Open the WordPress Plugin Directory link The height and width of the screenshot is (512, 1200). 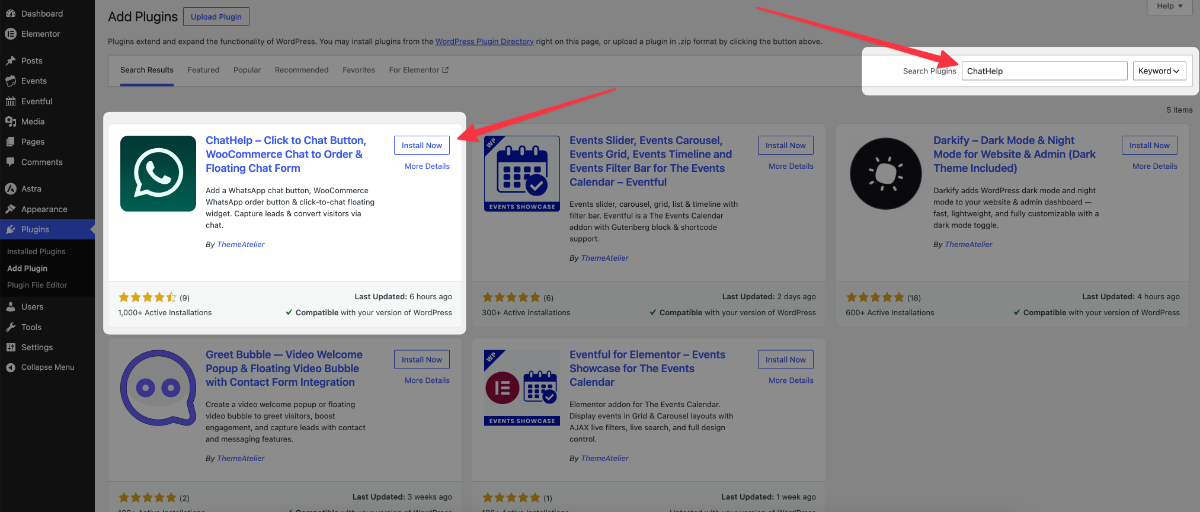click(483, 41)
